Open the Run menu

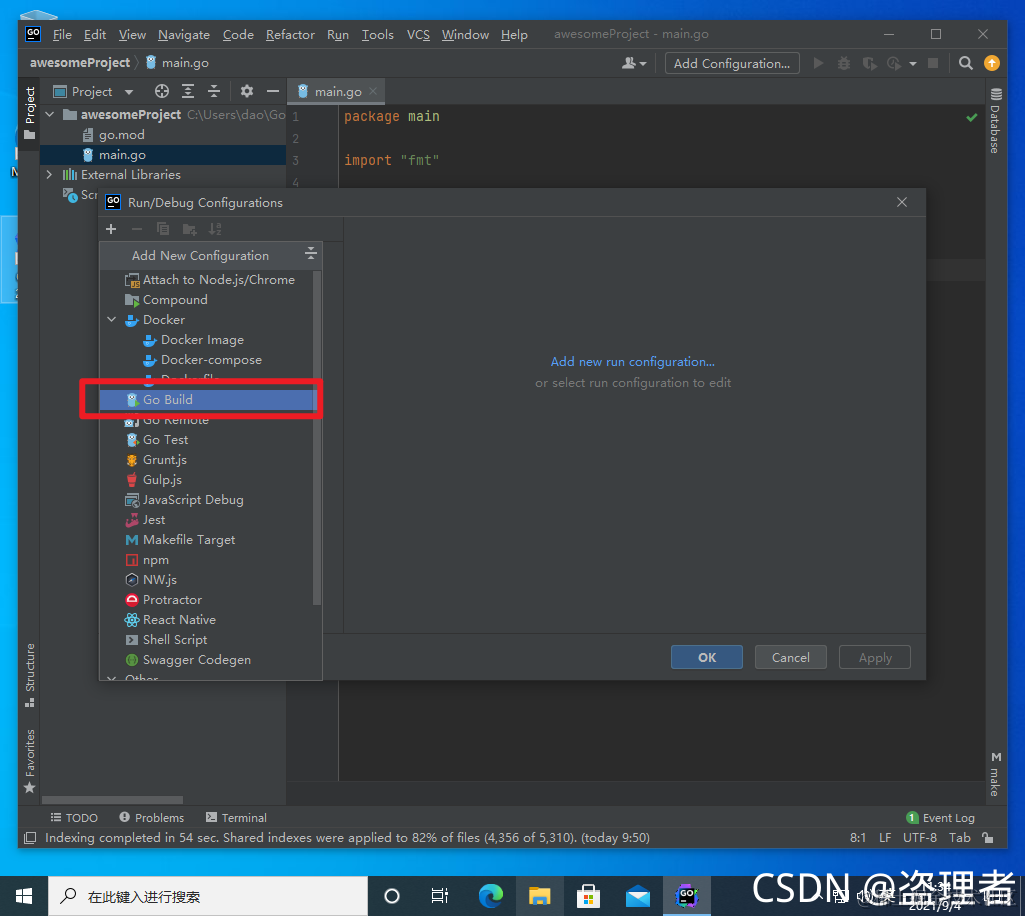click(x=338, y=35)
